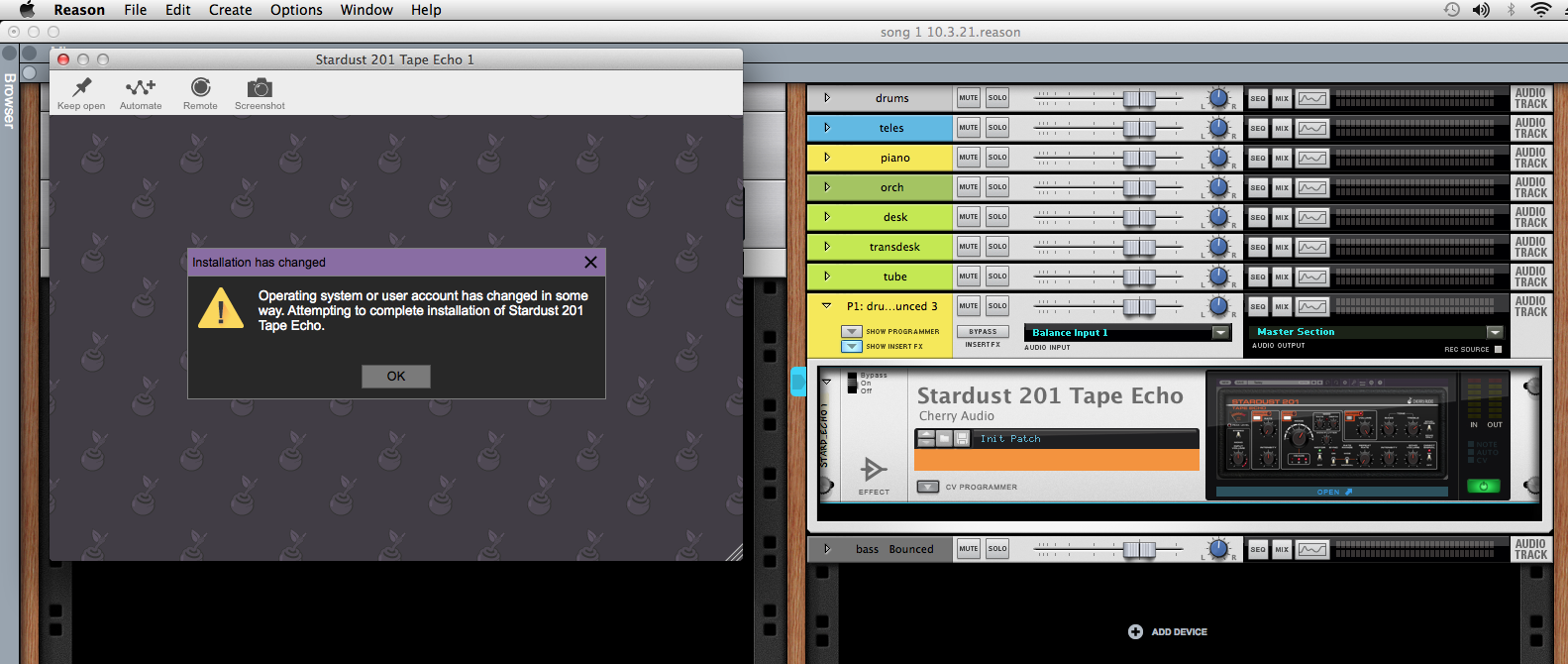Viewport: 1568px width, 664px height.
Task: Click OPEN below the Stardust plugin thumbnail
Action: point(1332,492)
